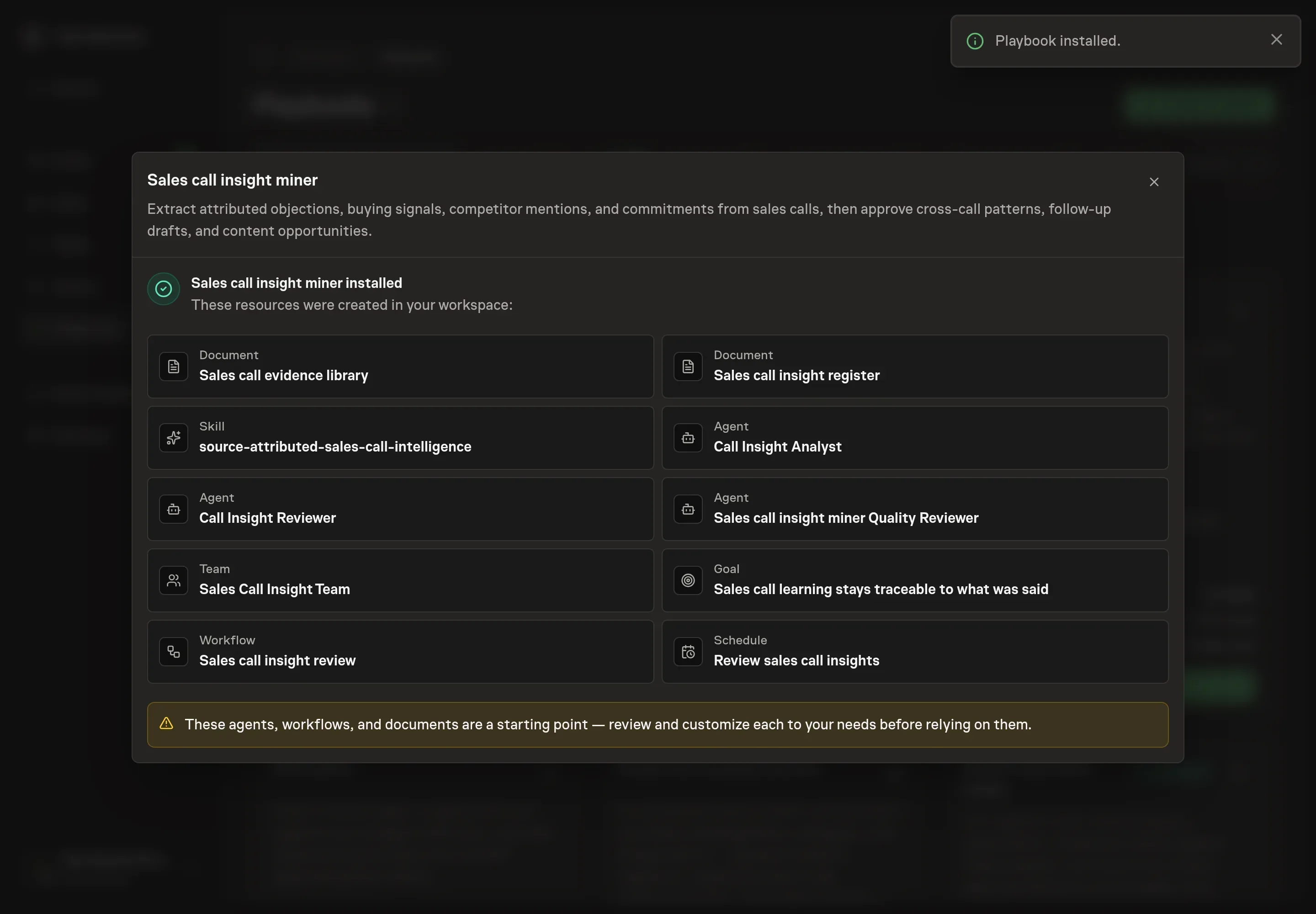Click the warning icon in the yellow banner
This screenshot has width=1316, height=914.
click(x=166, y=723)
